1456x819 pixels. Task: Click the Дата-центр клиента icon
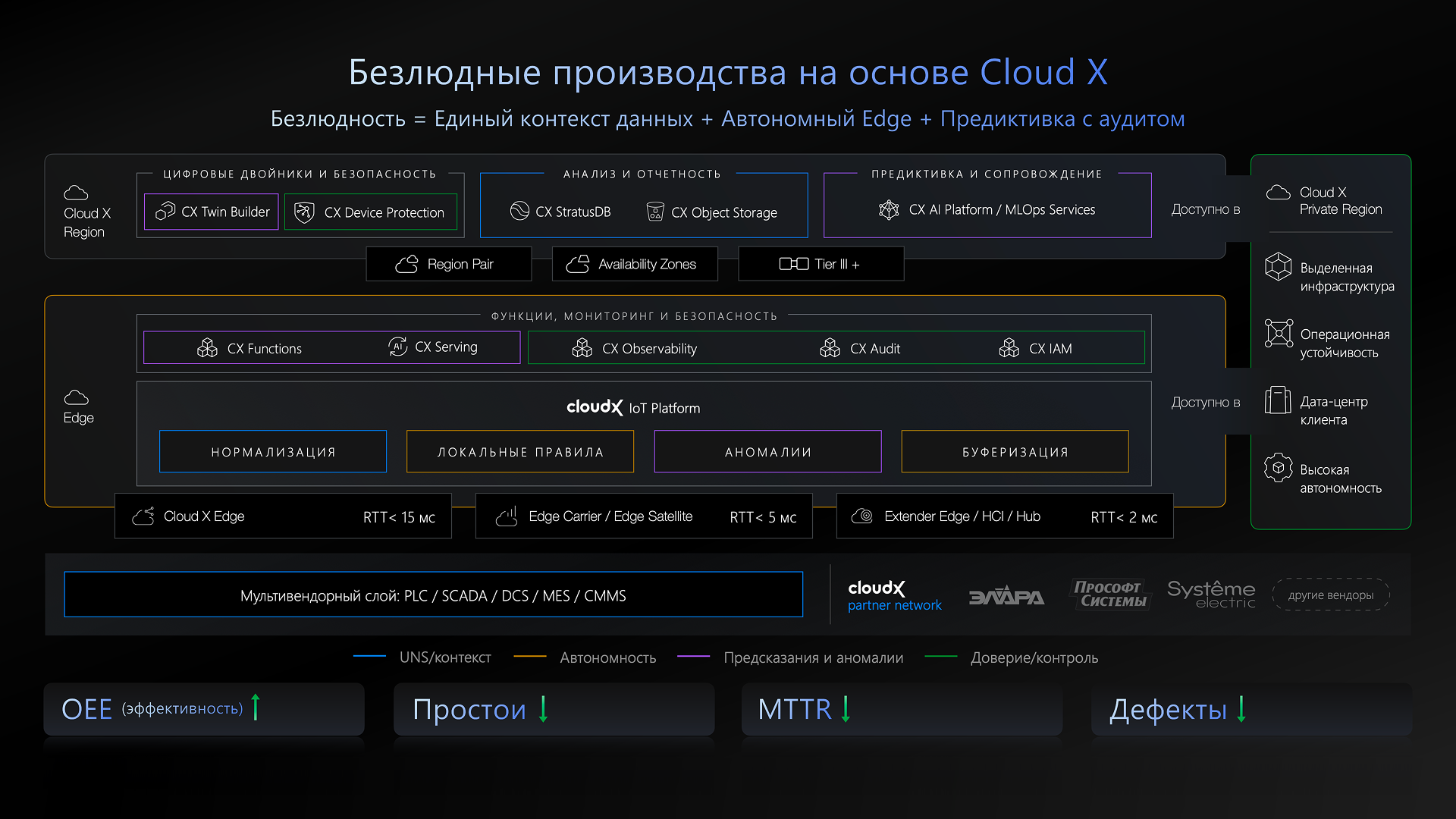click(1278, 400)
